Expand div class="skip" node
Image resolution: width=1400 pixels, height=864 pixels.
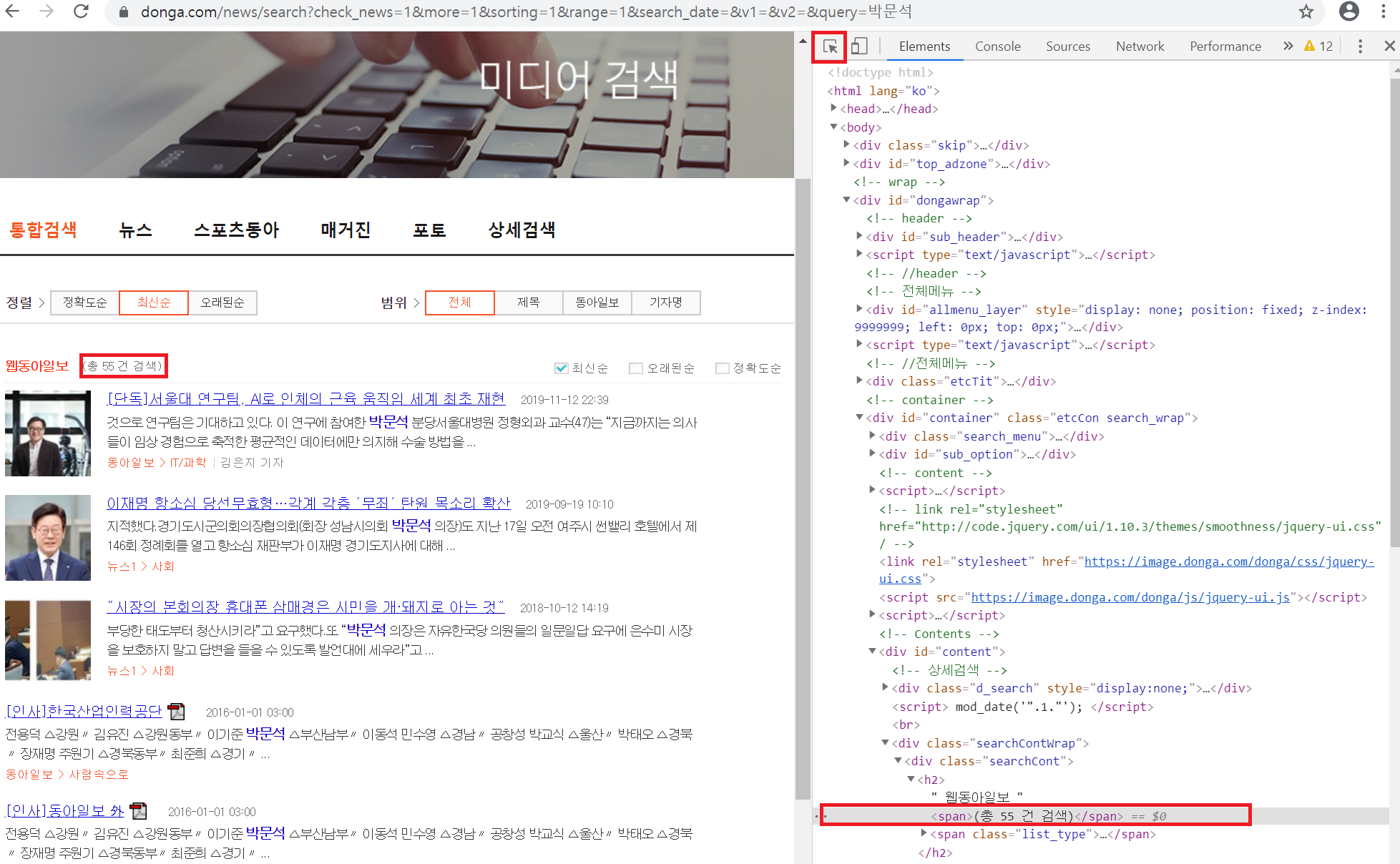coord(846,144)
